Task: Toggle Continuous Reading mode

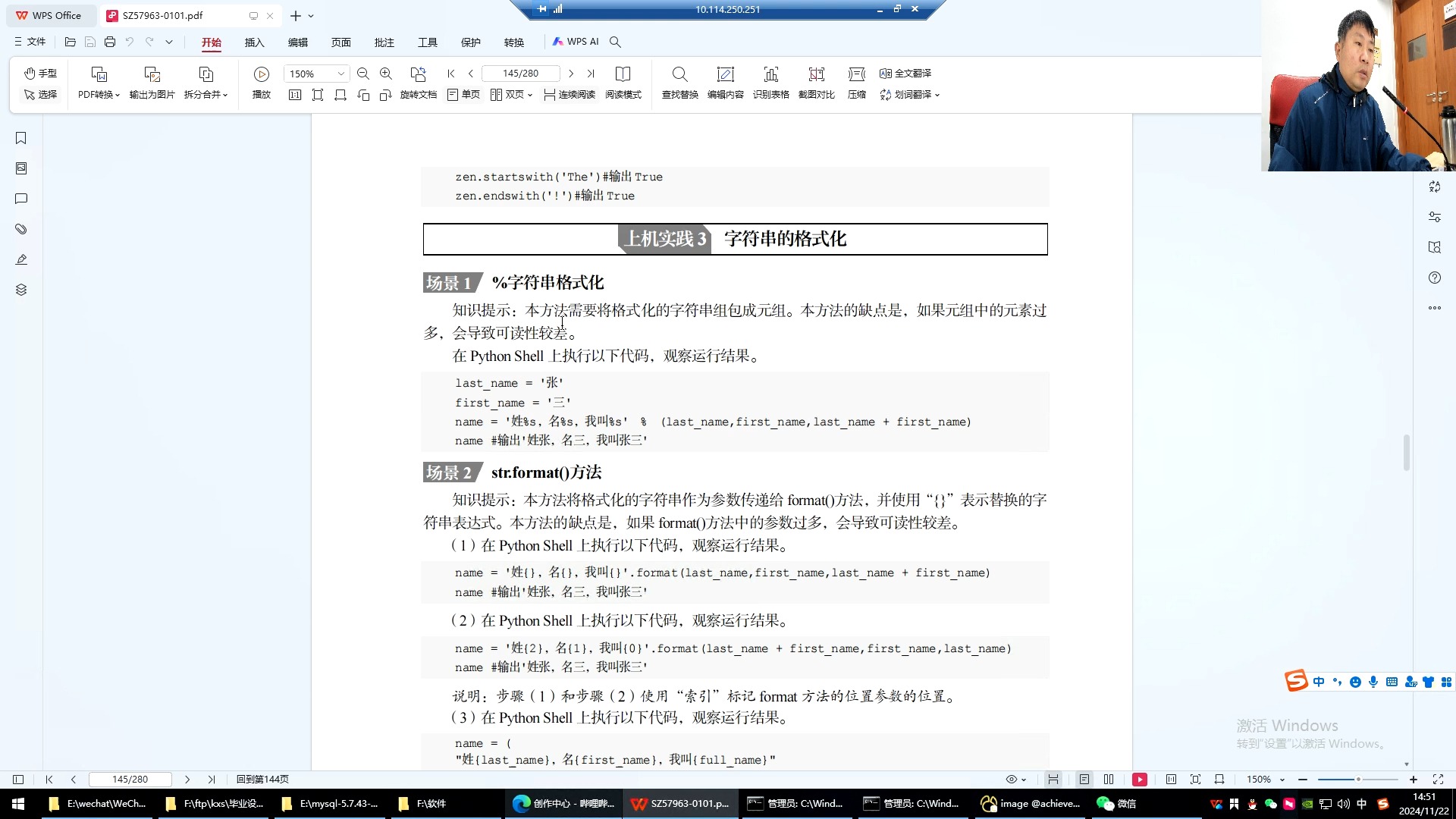Action: (x=569, y=95)
